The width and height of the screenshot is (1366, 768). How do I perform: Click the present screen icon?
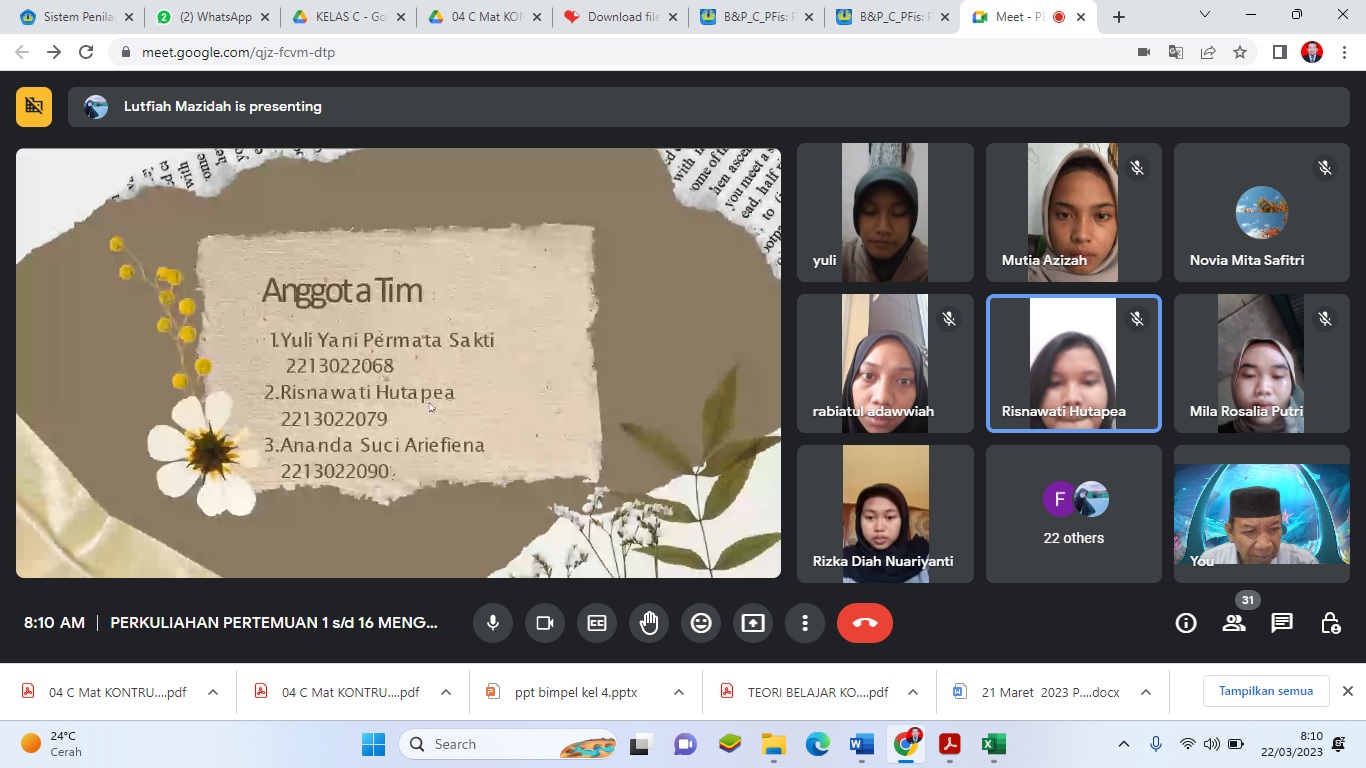point(753,623)
